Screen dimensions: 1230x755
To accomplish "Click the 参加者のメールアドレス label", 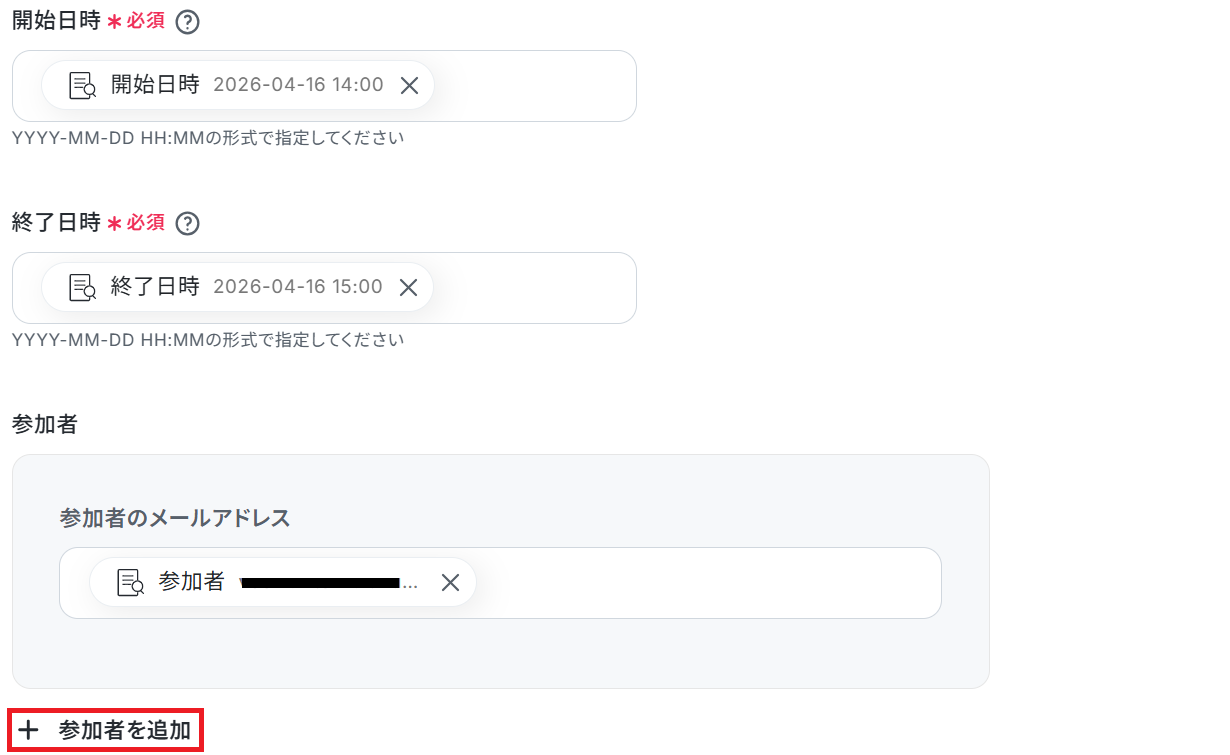I will click(175, 518).
